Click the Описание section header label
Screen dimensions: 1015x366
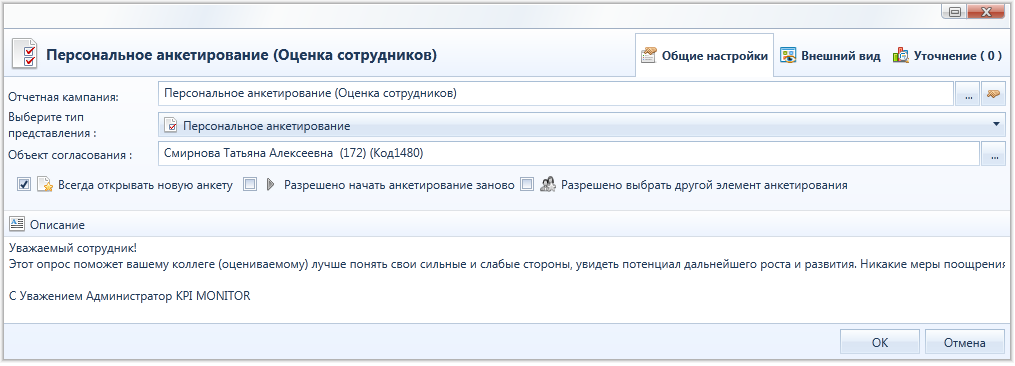click(x=57, y=225)
